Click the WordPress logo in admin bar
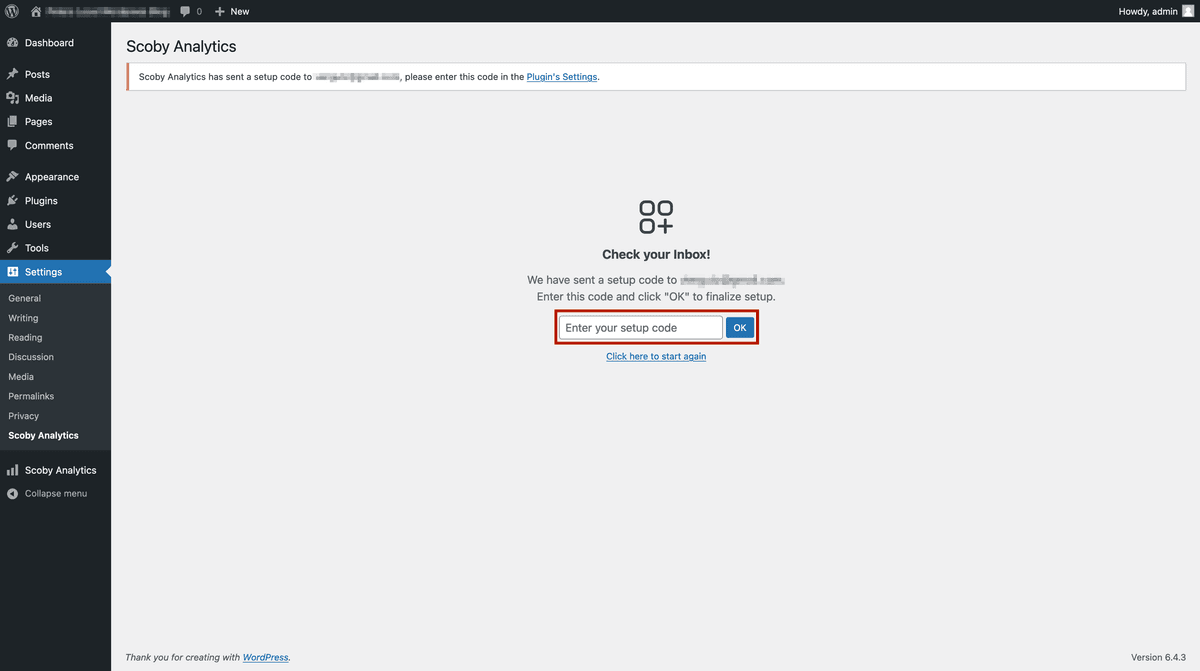 (12, 11)
